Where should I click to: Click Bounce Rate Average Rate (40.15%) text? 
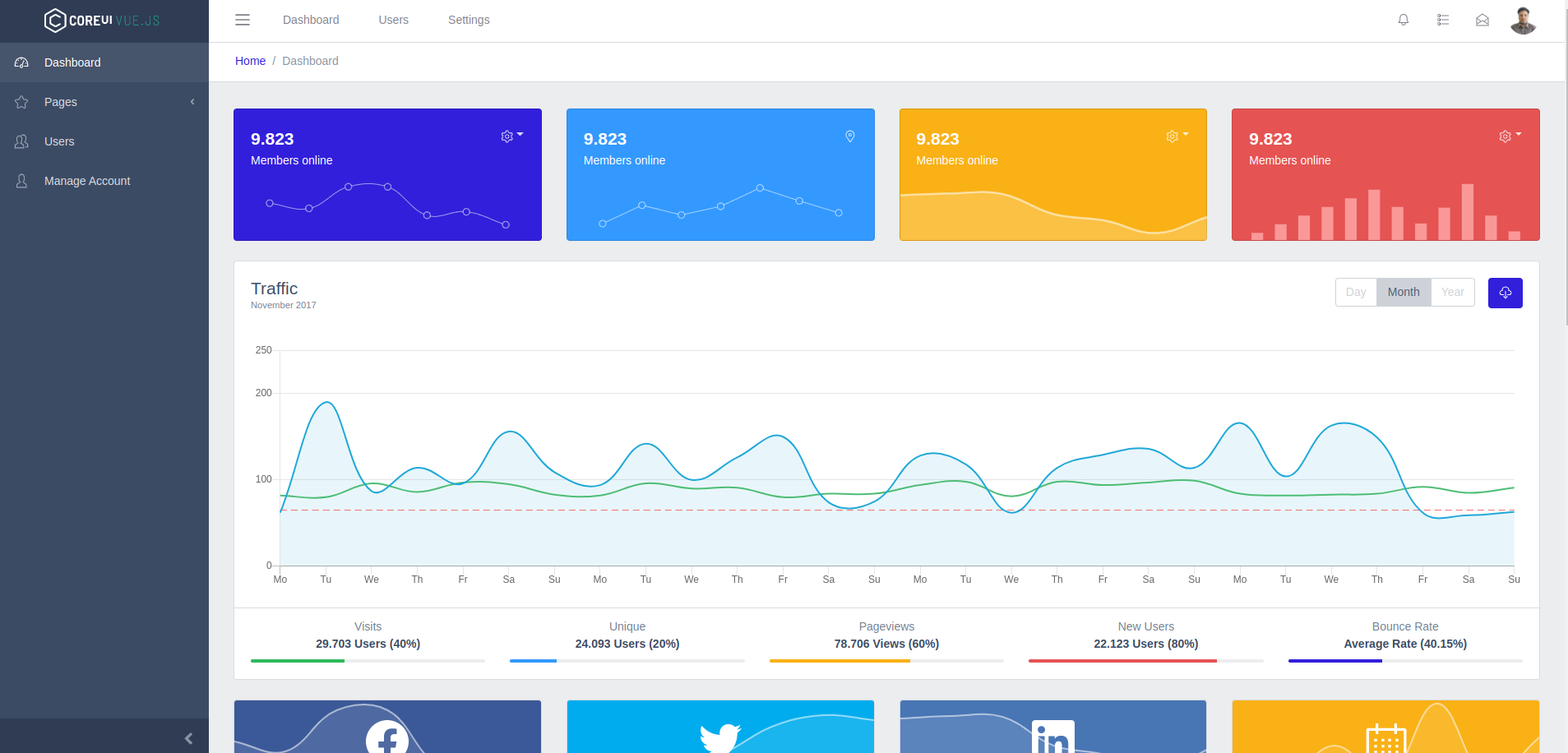[x=1405, y=644]
